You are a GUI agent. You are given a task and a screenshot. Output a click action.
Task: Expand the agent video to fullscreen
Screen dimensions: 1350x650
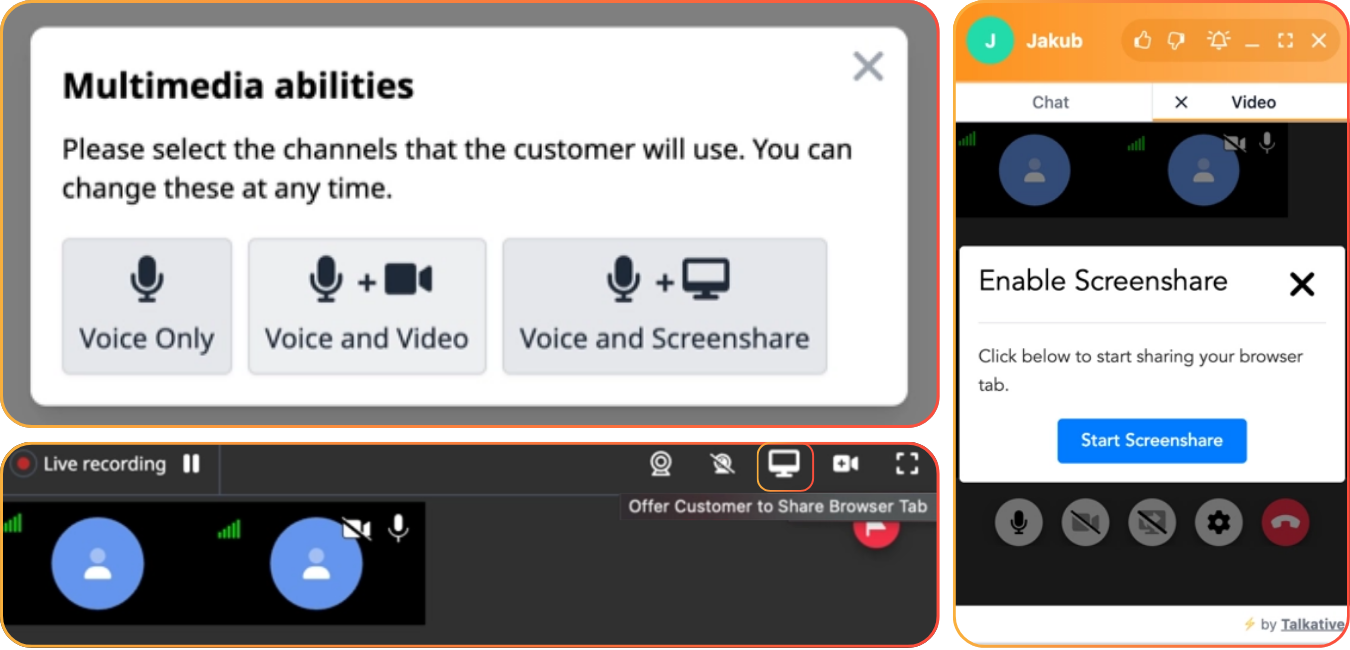[x=907, y=464]
